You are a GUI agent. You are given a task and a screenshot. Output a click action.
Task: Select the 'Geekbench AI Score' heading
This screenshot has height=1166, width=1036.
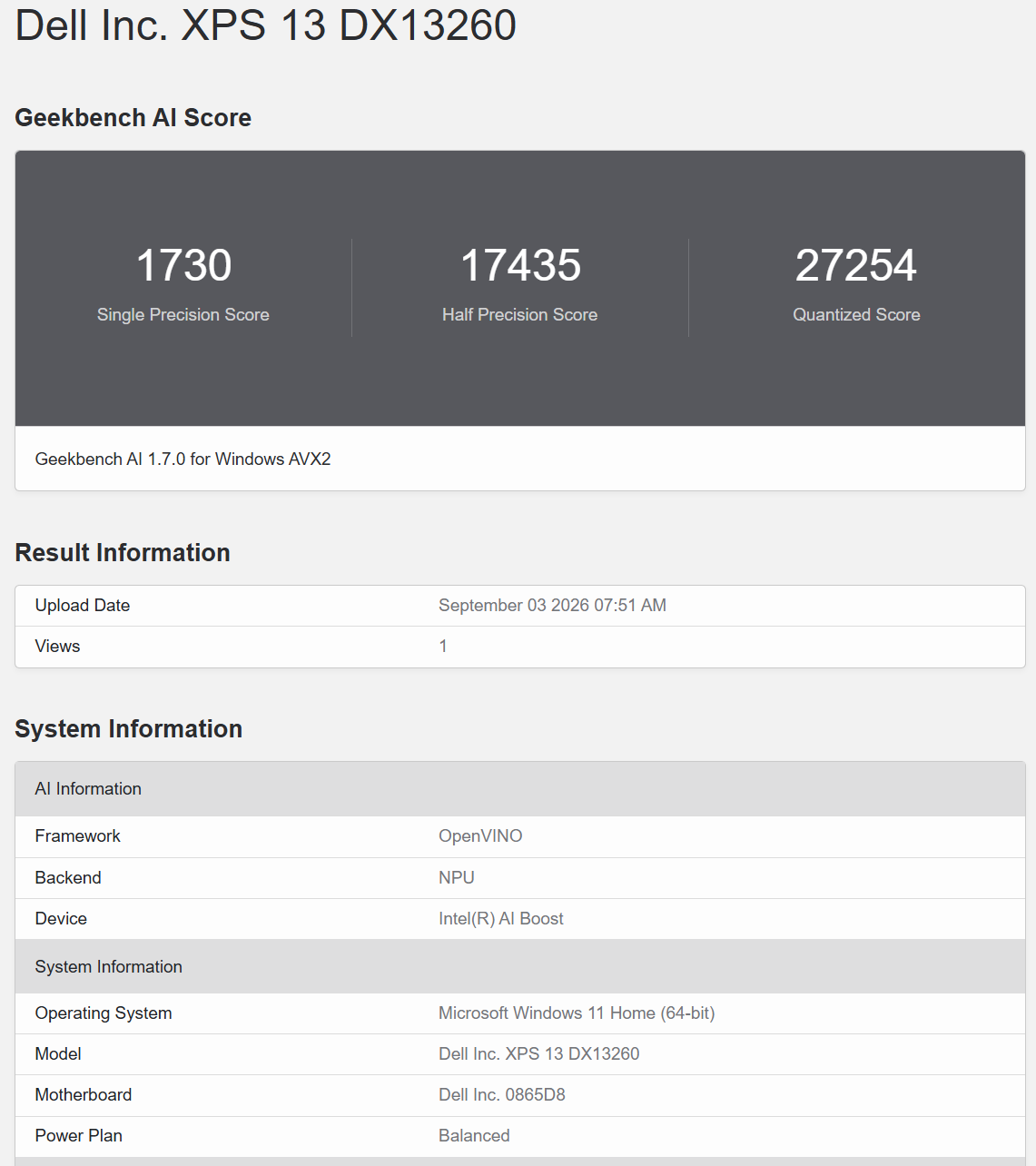pos(133,118)
